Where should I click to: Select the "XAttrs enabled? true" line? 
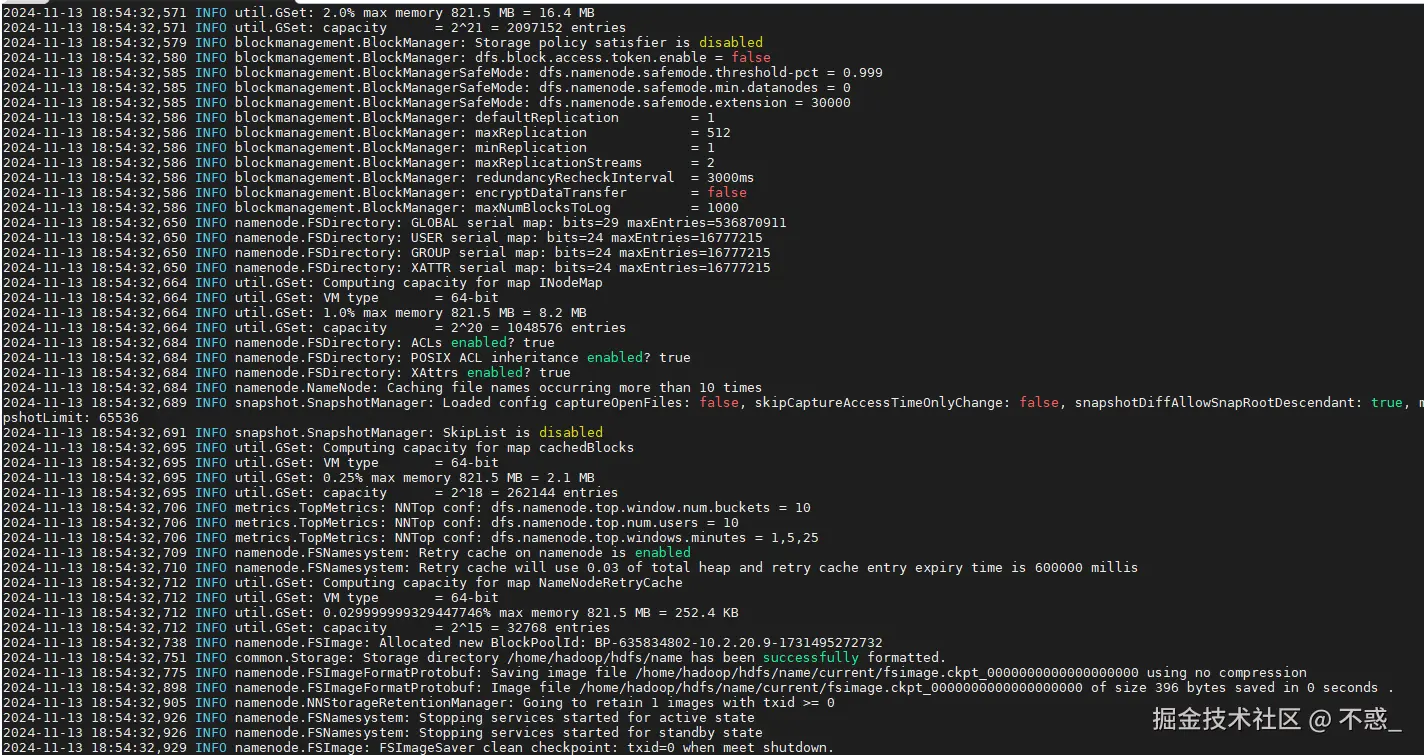tap(286, 373)
